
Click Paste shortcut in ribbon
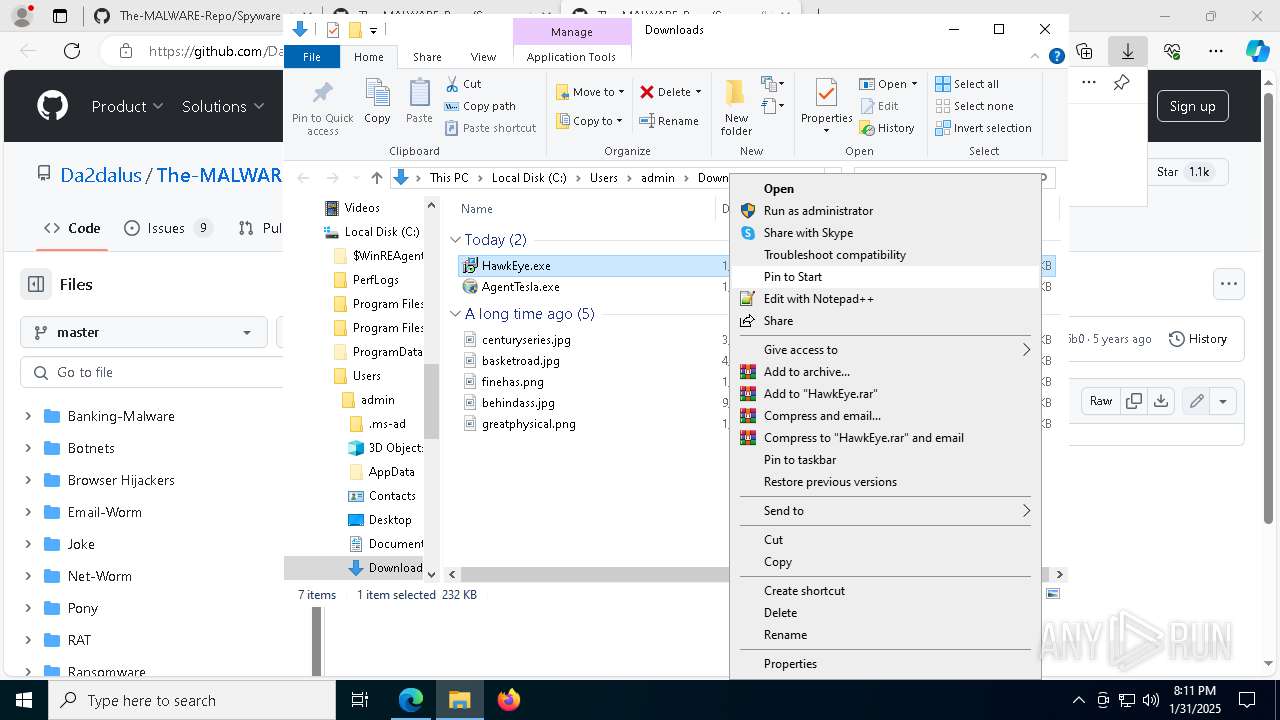(490, 128)
